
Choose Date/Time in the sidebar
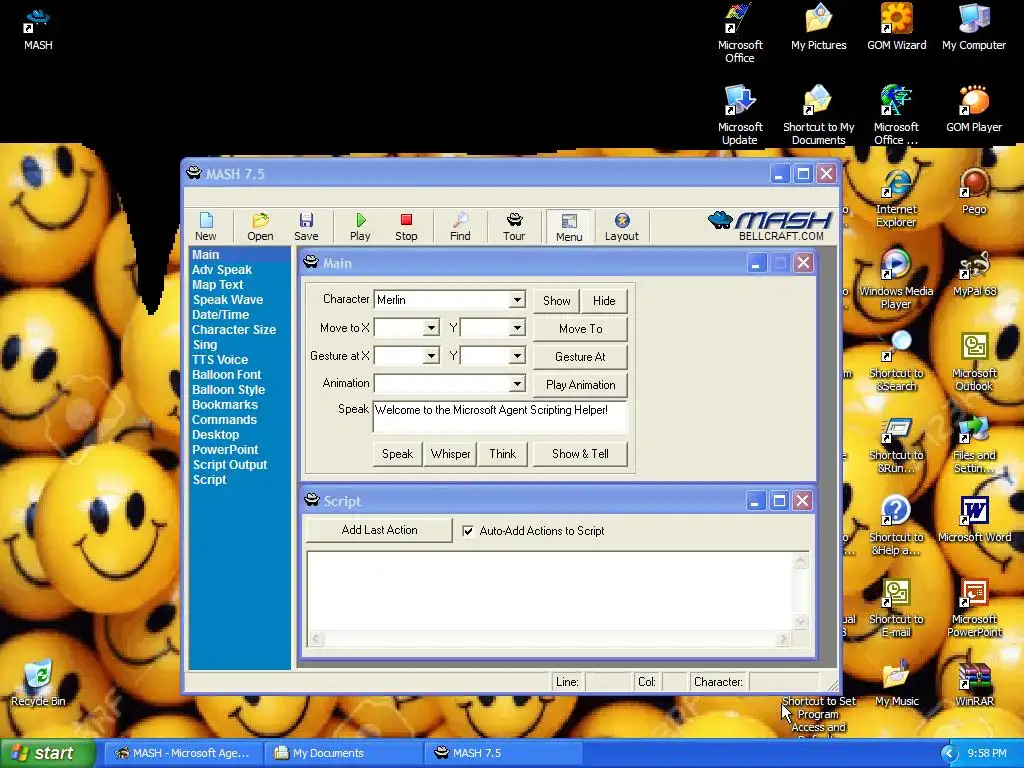[220, 315]
